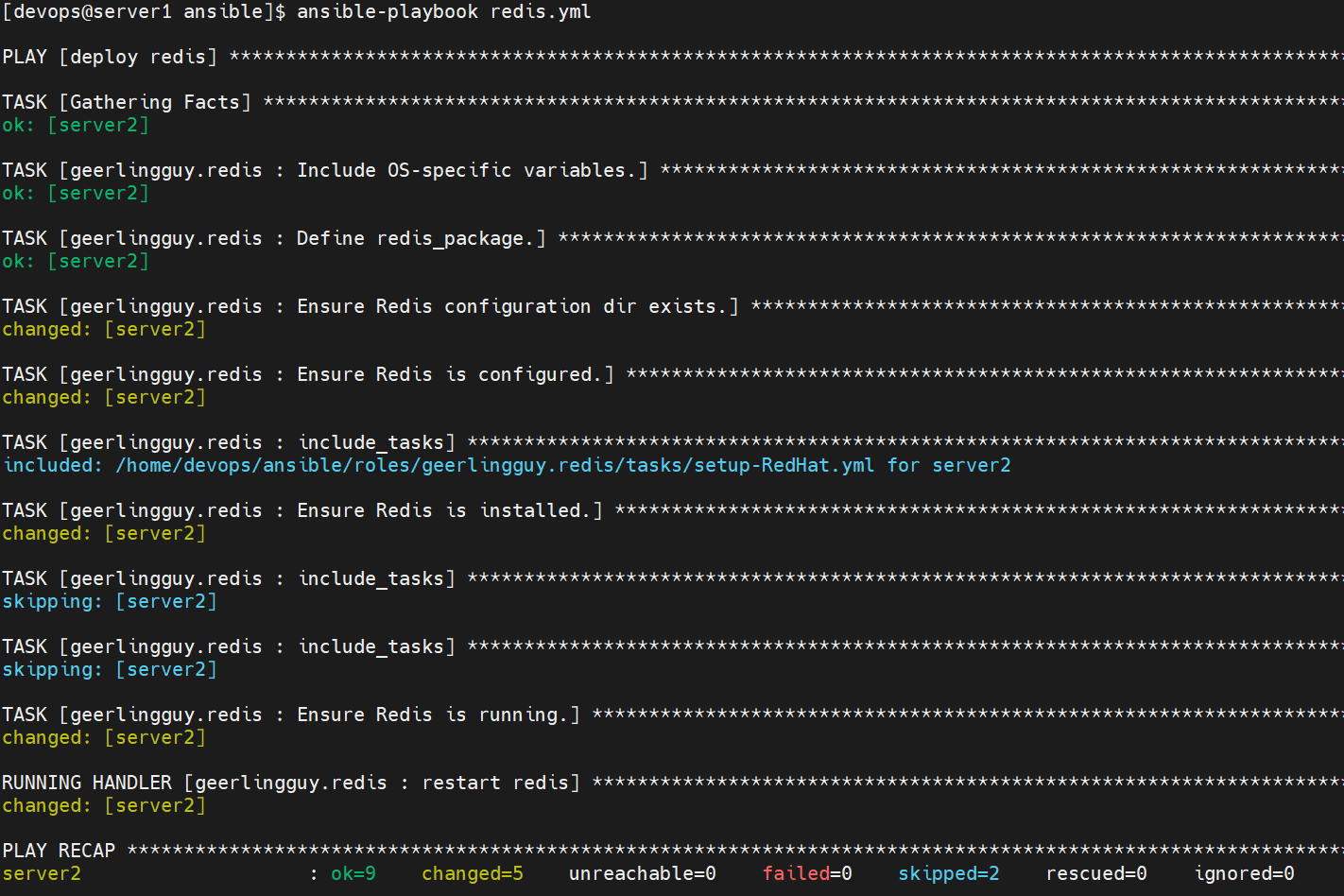Click 'changed: [server2]' under configuration dir exists
The height and width of the screenshot is (896, 1344).
coord(104,329)
